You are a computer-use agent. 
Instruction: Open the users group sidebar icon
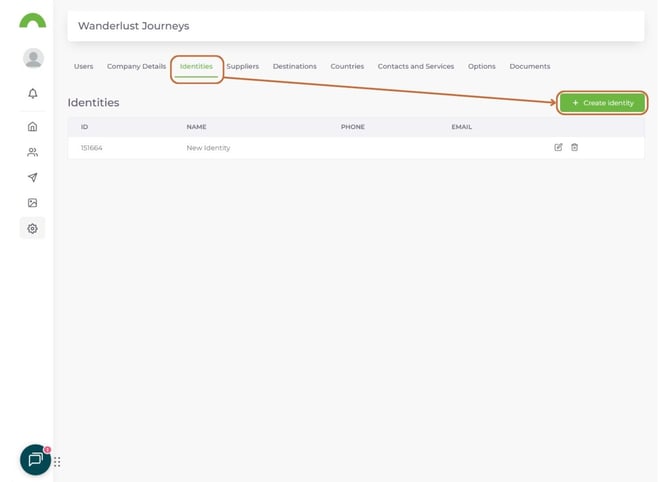tap(32, 152)
